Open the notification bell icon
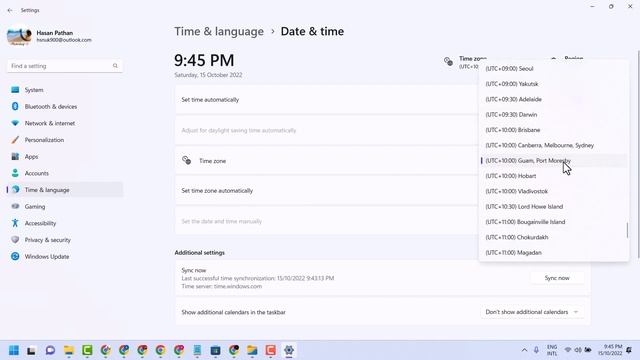The width and height of the screenshot is (640, 360). click(x=629, y=350)
